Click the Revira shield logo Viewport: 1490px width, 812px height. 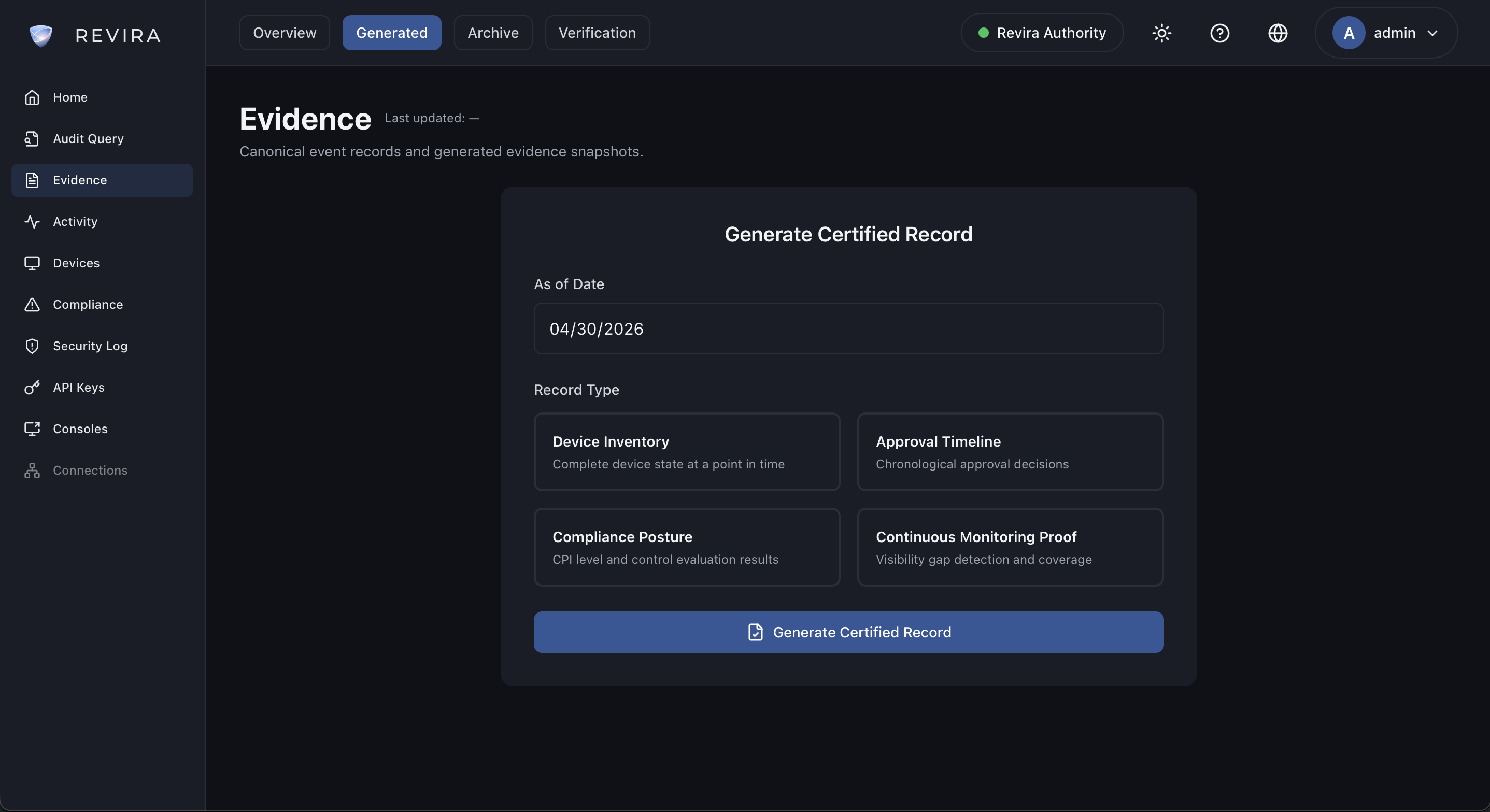(41, 35)
